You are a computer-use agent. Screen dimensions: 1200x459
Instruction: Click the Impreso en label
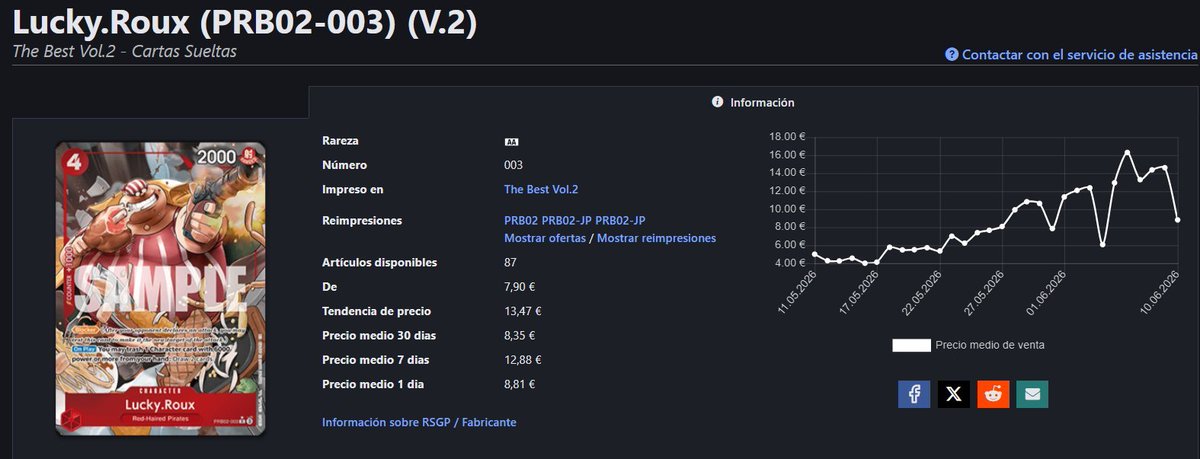point(352,189)
